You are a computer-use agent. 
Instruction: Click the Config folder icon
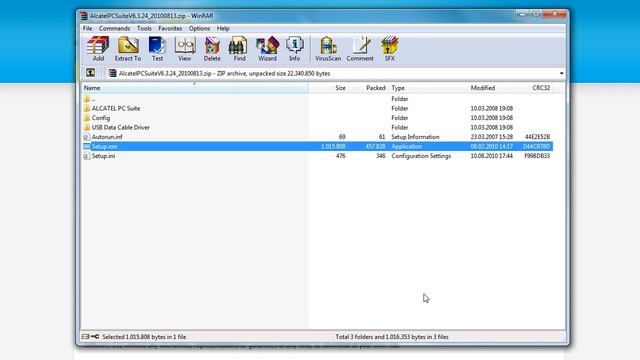coord(87,118)
